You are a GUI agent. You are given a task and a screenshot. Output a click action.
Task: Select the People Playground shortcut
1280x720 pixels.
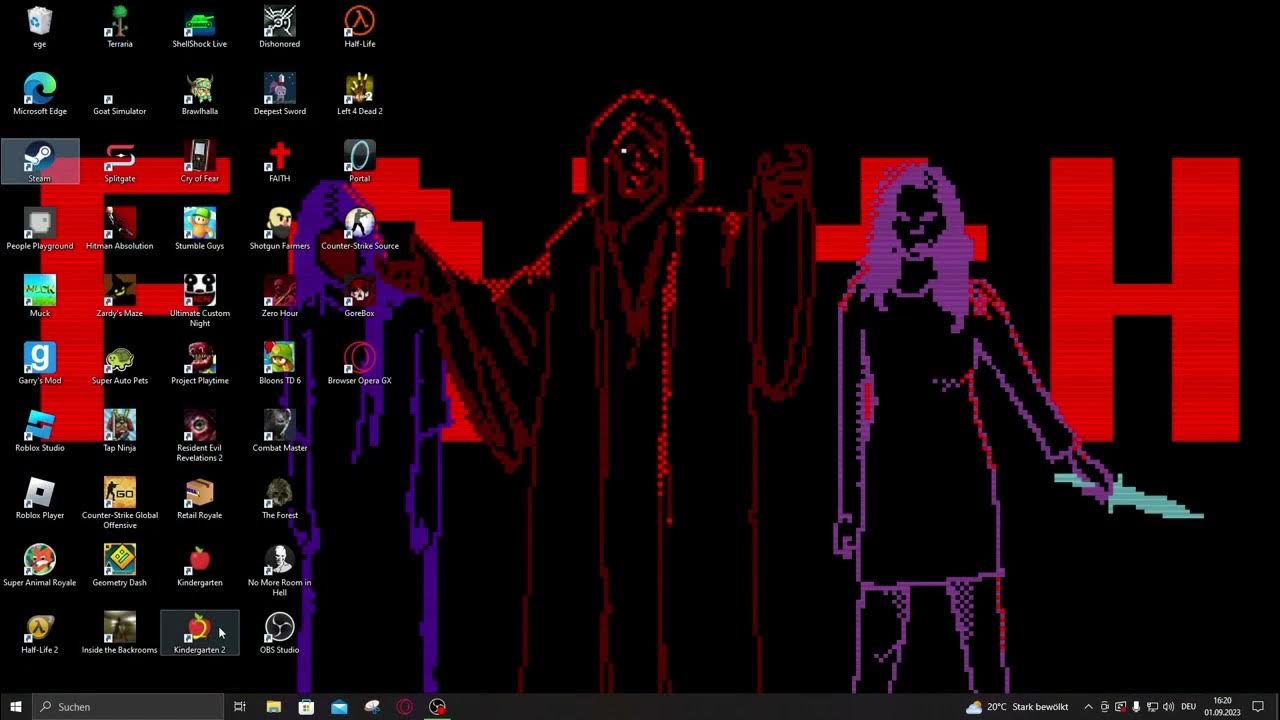click(40, 230)
